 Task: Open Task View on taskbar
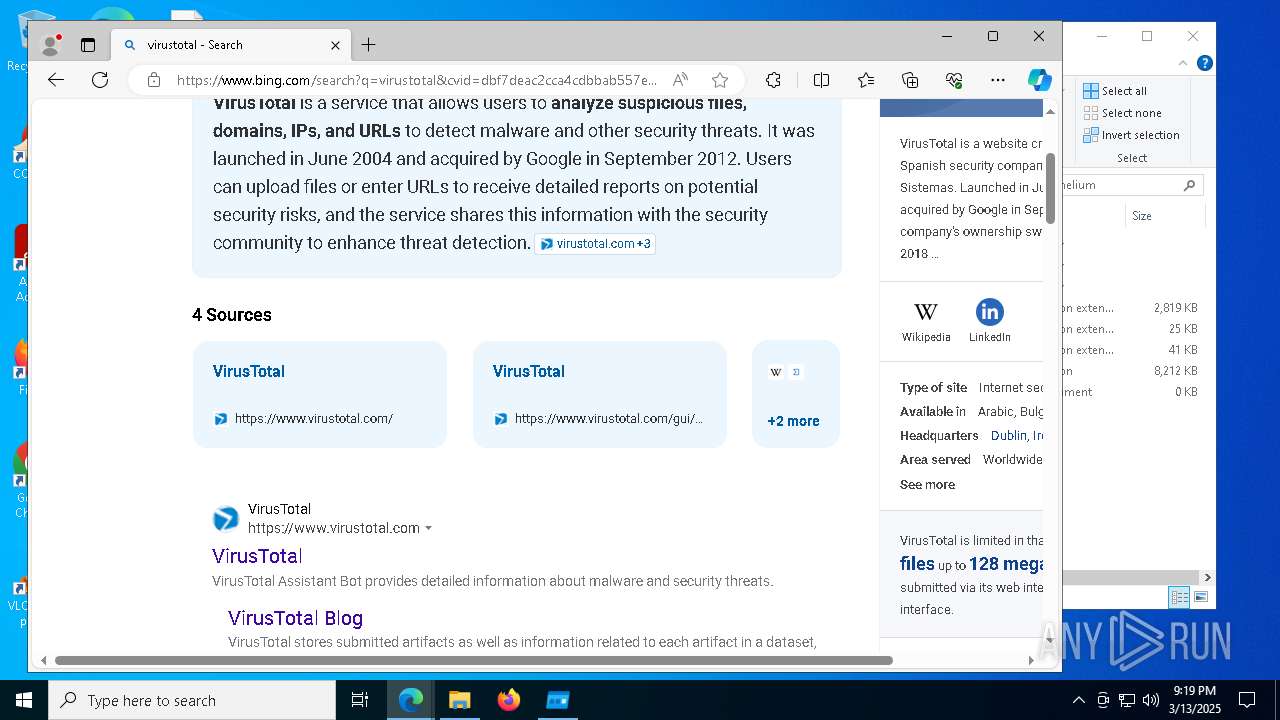click(360, 700)
